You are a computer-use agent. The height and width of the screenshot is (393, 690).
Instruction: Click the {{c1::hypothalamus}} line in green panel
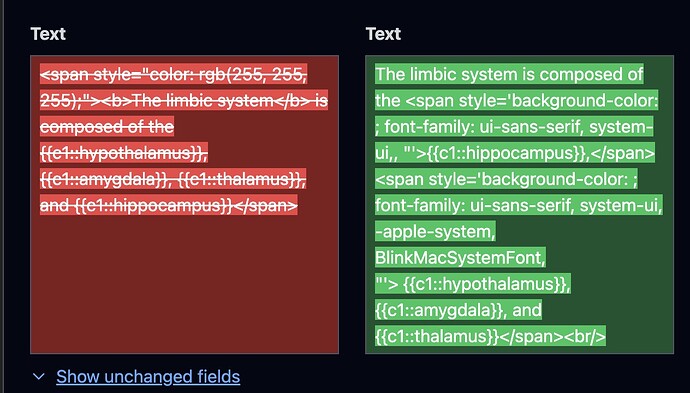click(473, 284)
